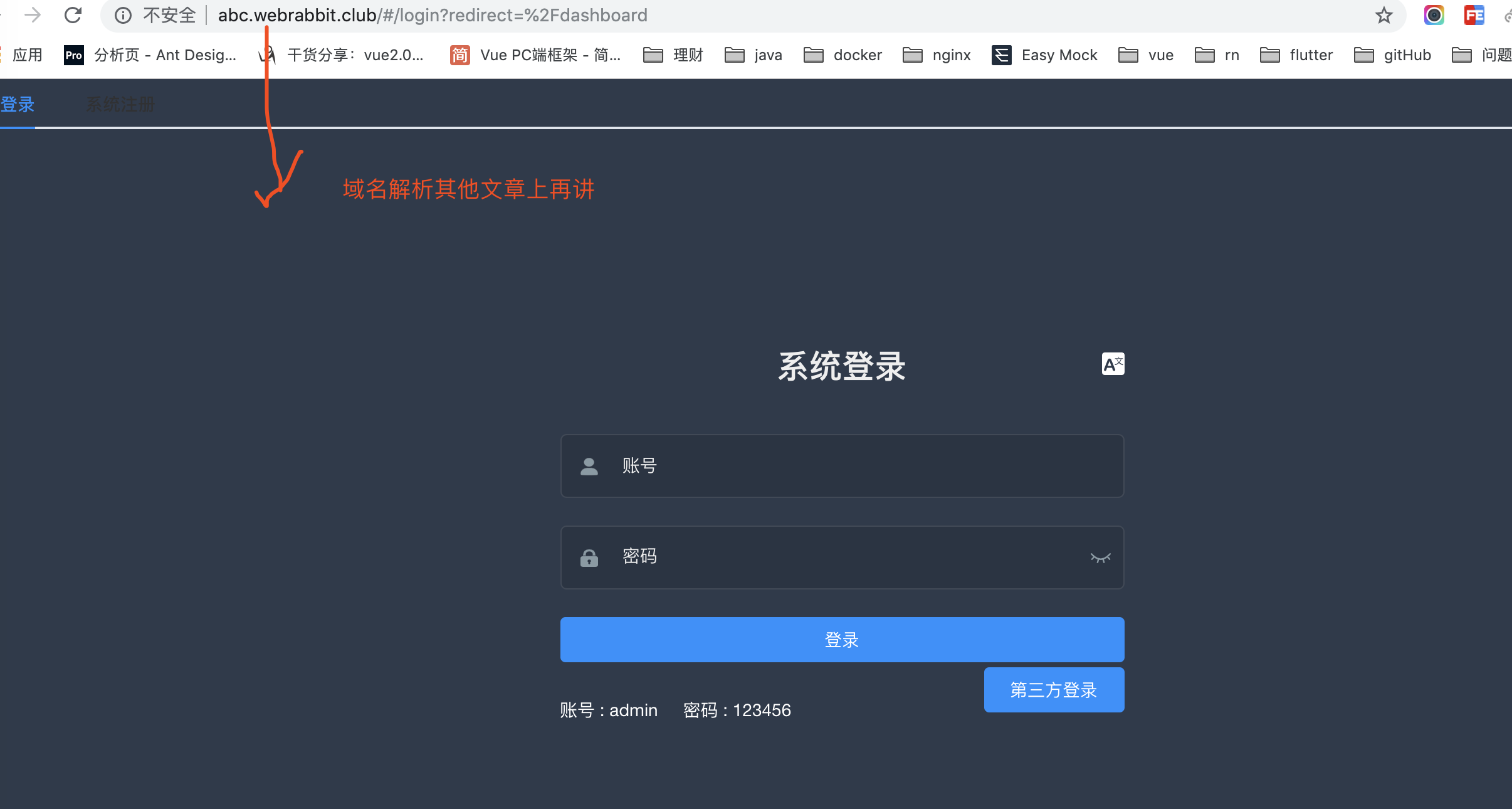Click the 第三方登录 button
Image resolution: width=1512 pixels, height=809 pixels.
1054,690
